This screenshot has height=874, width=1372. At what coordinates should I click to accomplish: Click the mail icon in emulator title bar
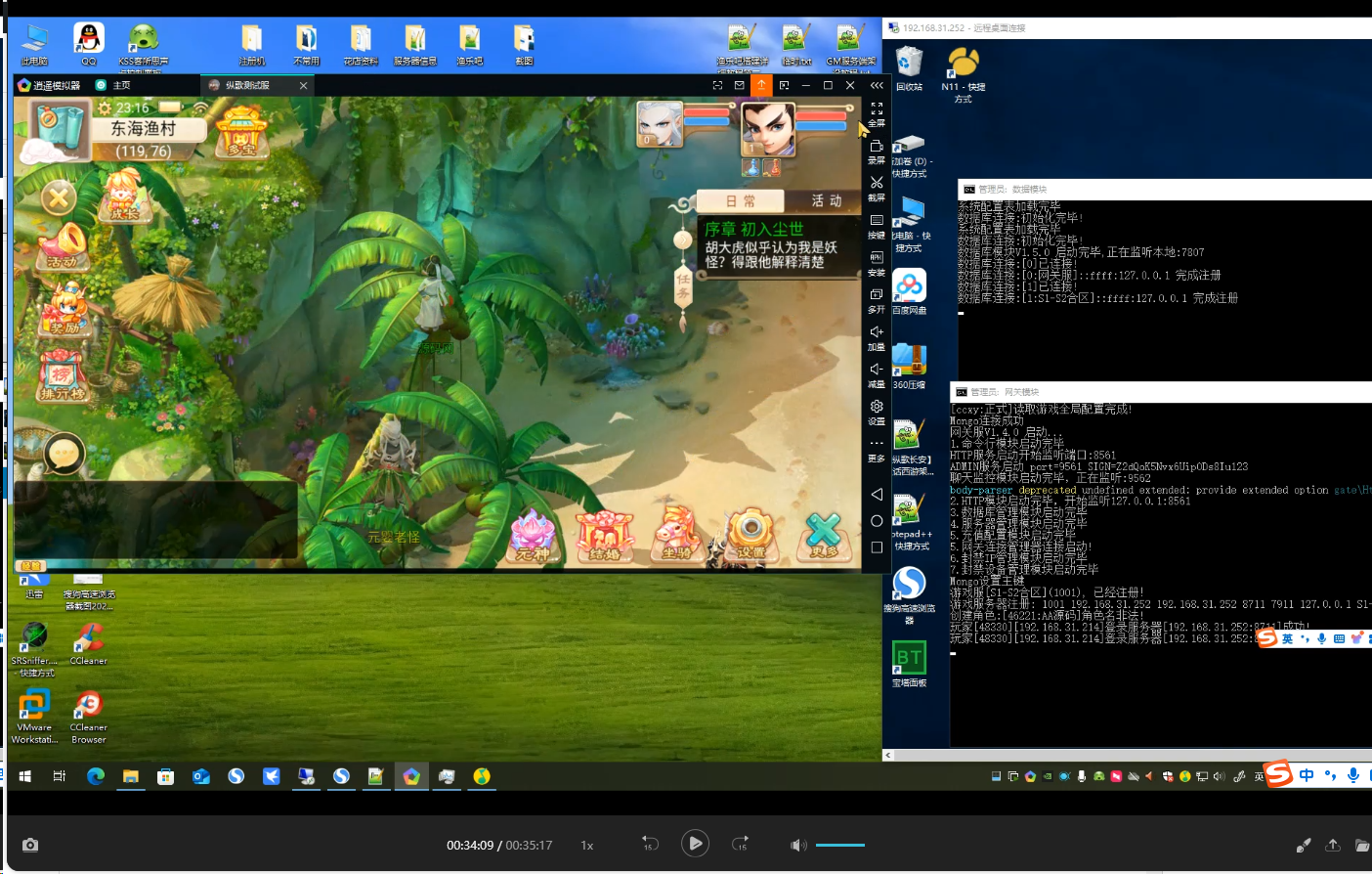pyautogui.click(x=740, y=85)
